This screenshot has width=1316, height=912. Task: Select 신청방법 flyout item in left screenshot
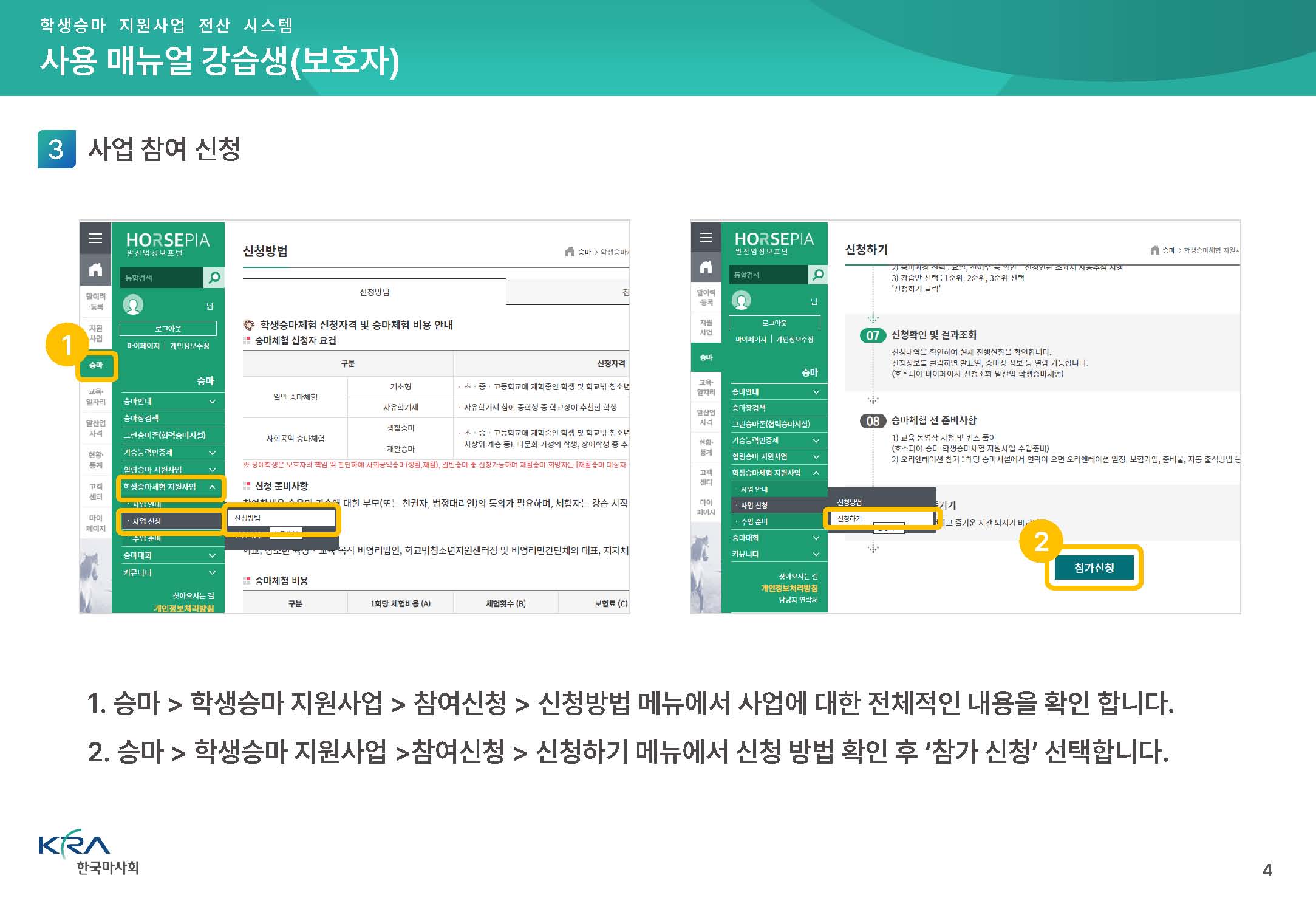[x=281, y=518]
